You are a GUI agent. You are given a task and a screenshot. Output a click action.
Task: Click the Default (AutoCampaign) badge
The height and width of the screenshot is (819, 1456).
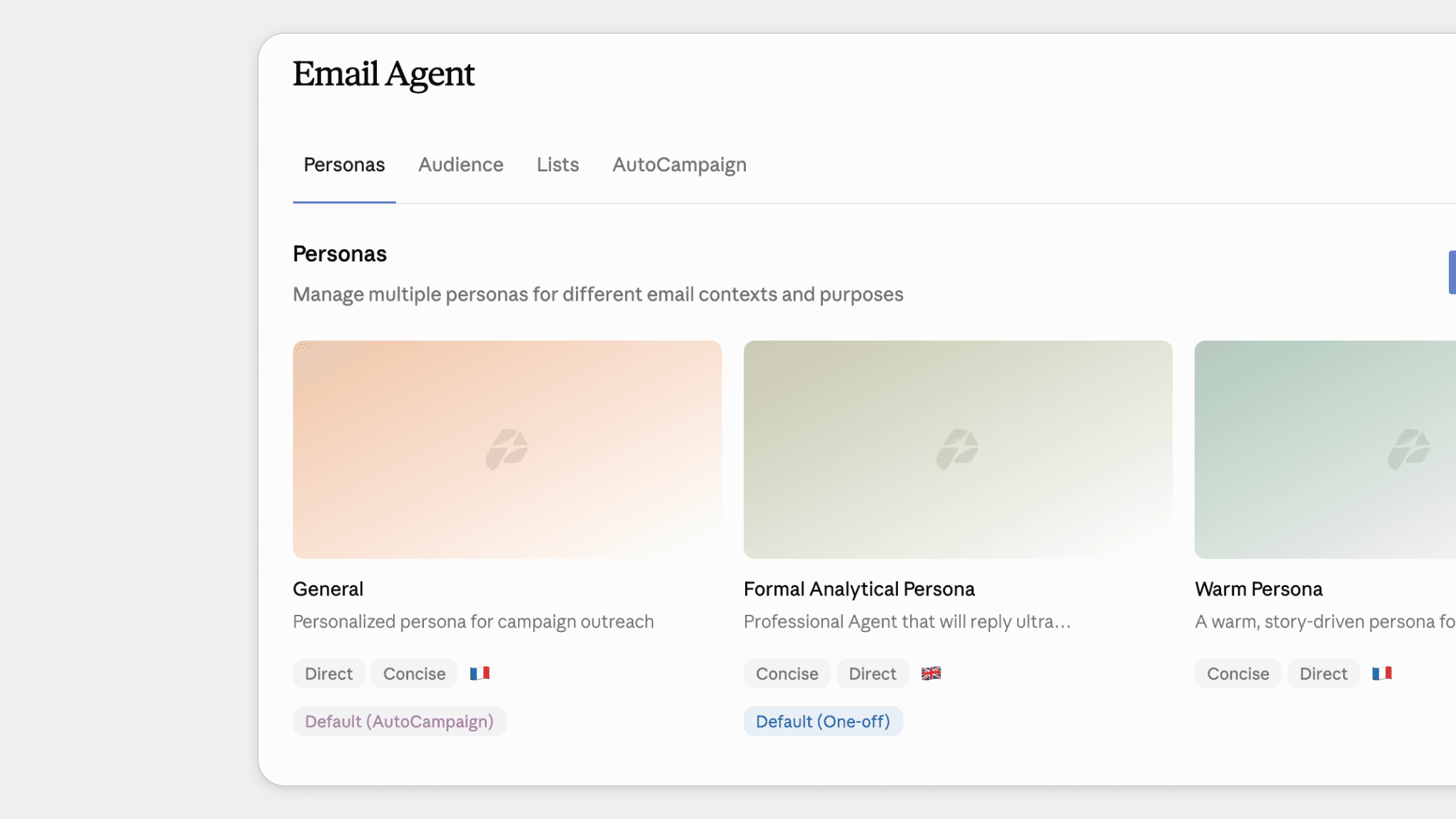(x=400, y=721)
